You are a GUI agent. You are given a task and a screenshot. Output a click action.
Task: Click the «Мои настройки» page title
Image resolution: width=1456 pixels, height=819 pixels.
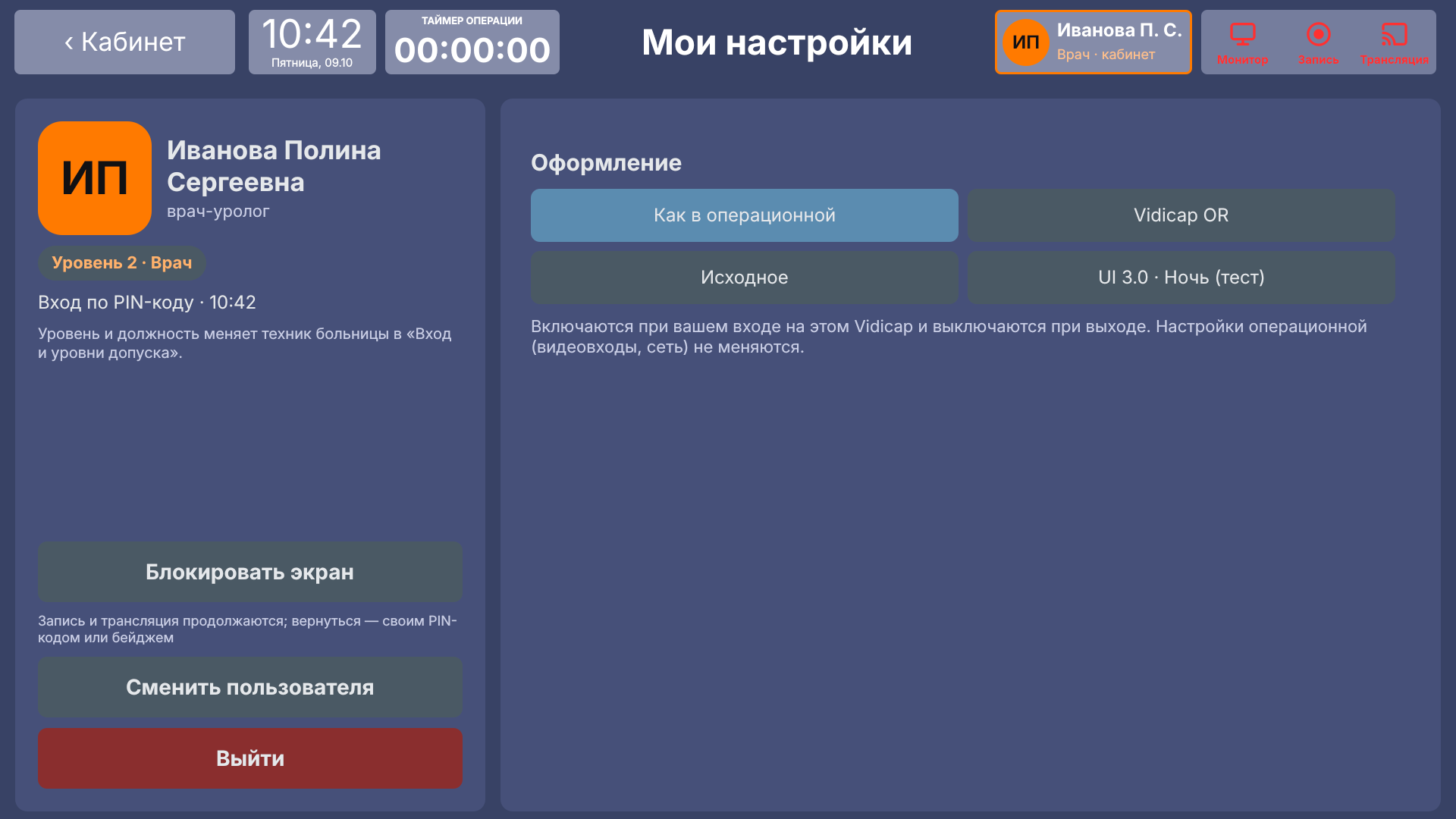pyautogui.click(x=777, y=42)
